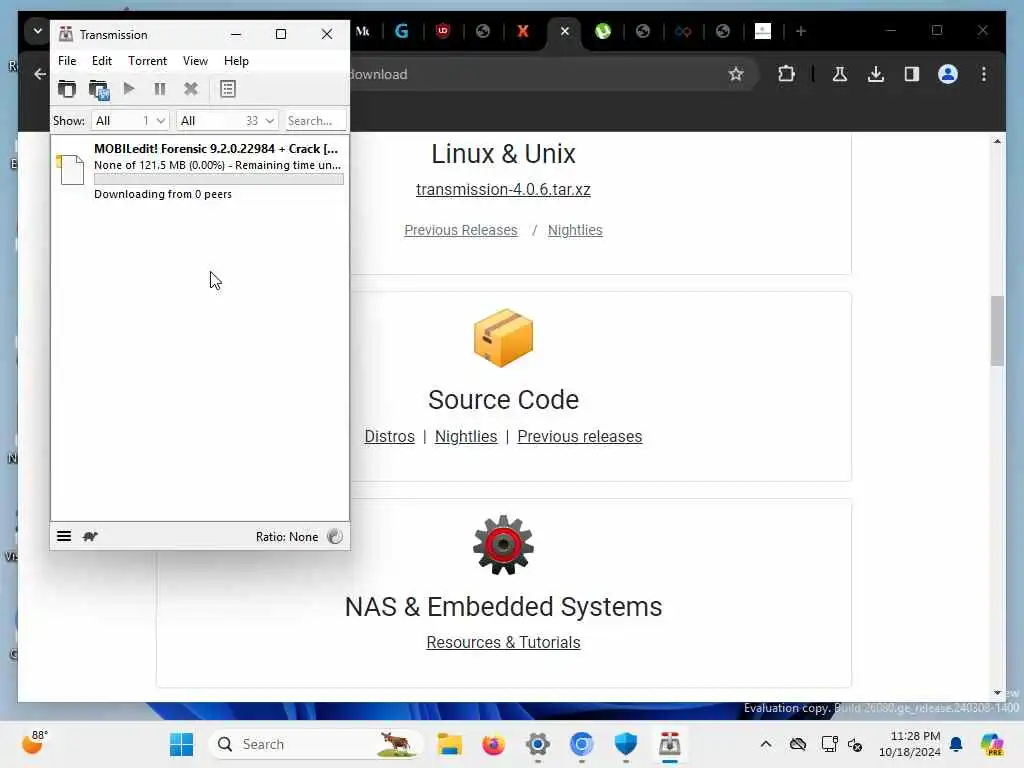Open the View menu in Transmission
The width and height of the screenshot is (1024, 768).
pos(195,61)
